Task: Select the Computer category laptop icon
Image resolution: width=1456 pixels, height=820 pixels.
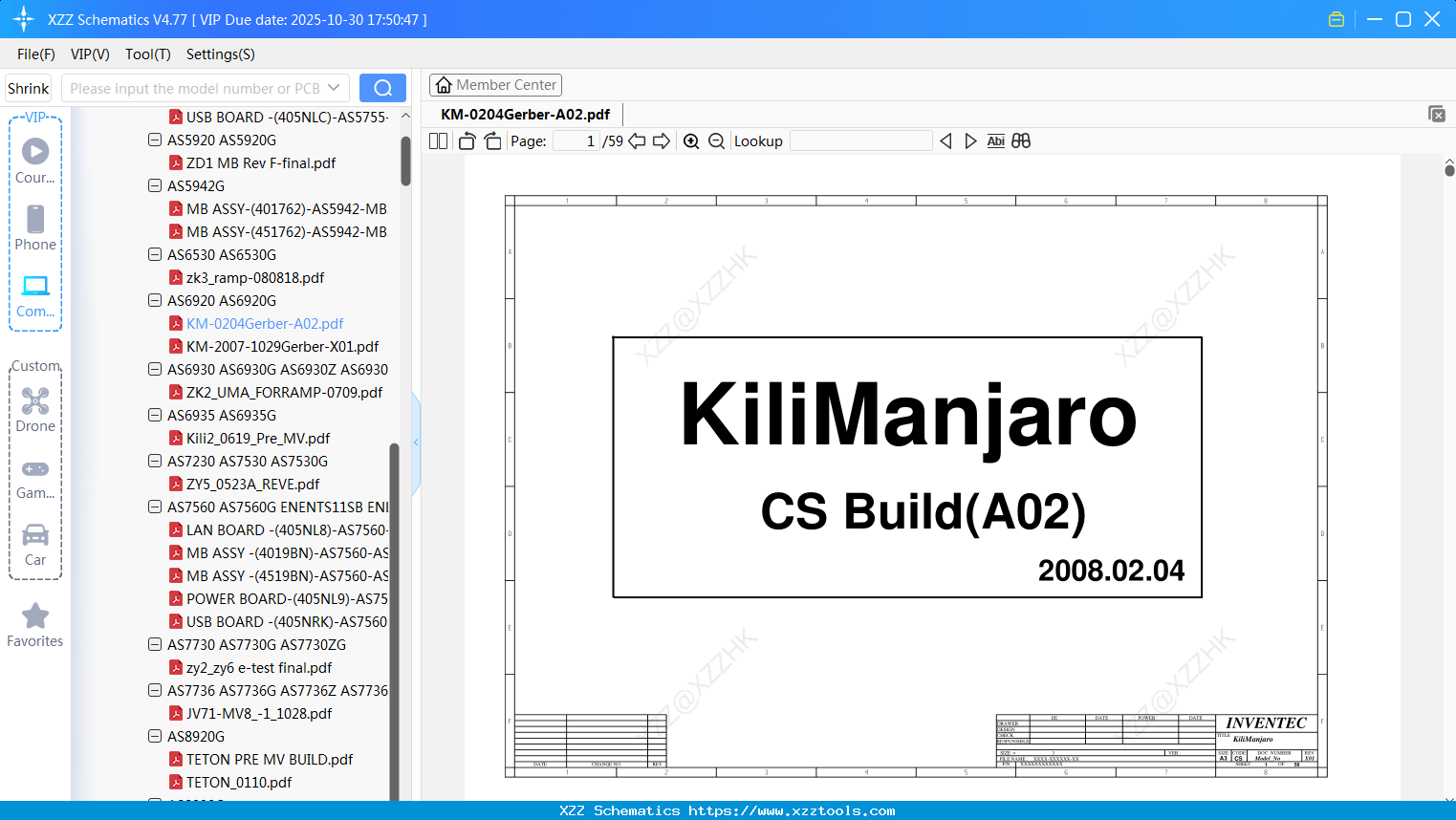Action: point(35,286)
